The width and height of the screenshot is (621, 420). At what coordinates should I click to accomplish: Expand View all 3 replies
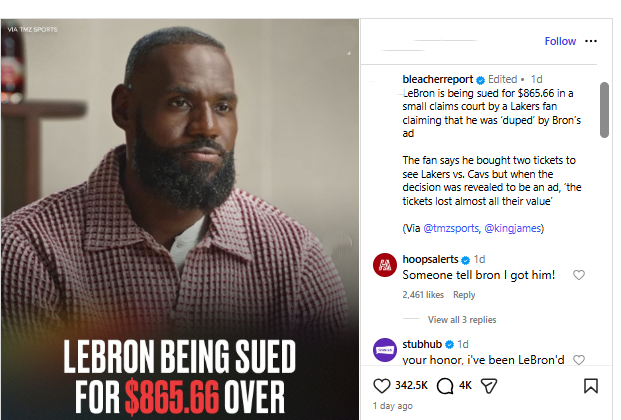(x=461, y=320)
